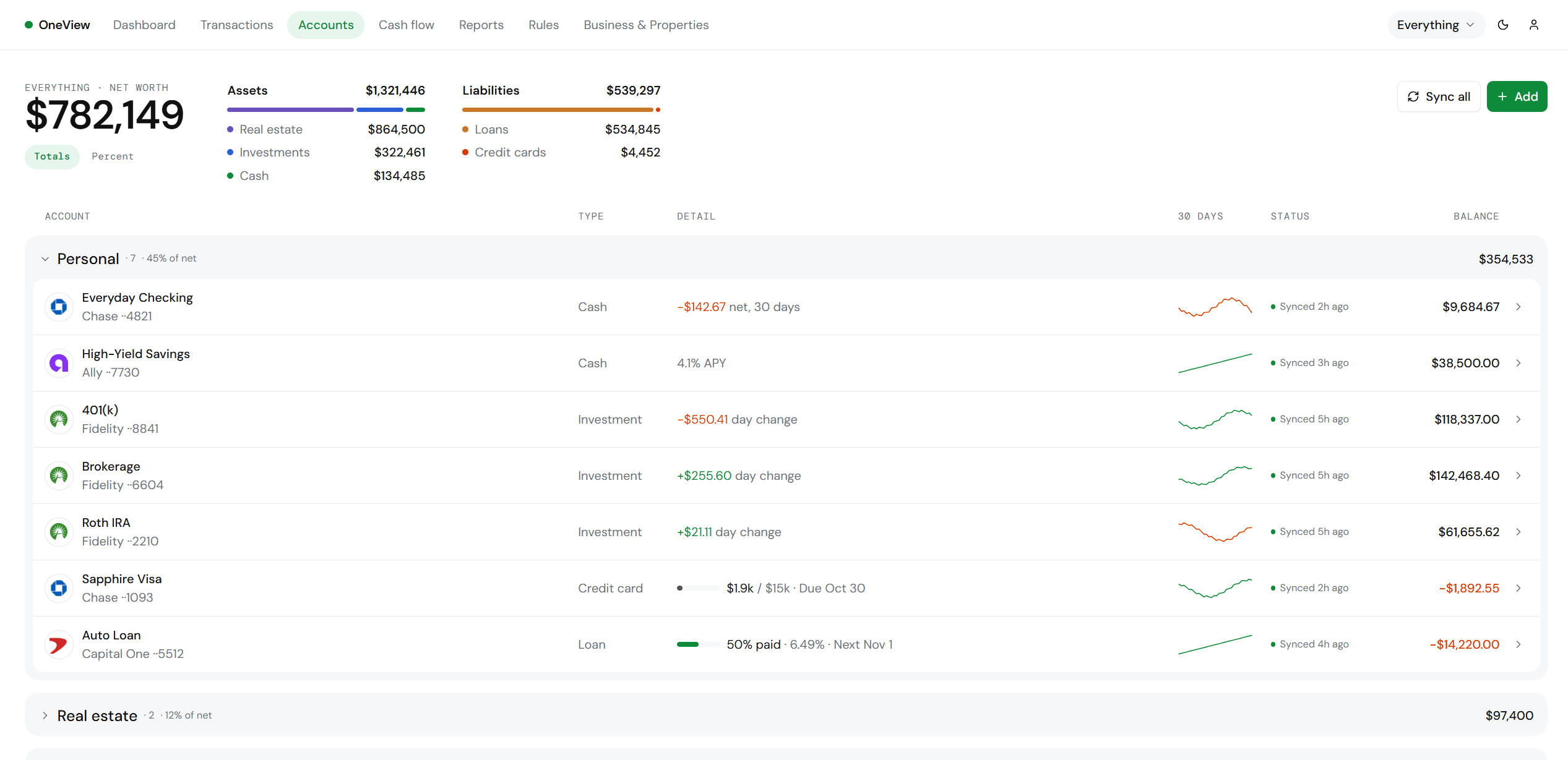Screen dimensions: 1568x760
Task: Click Roth IRA 30-day sparkline
Action: pos(1215,532)
